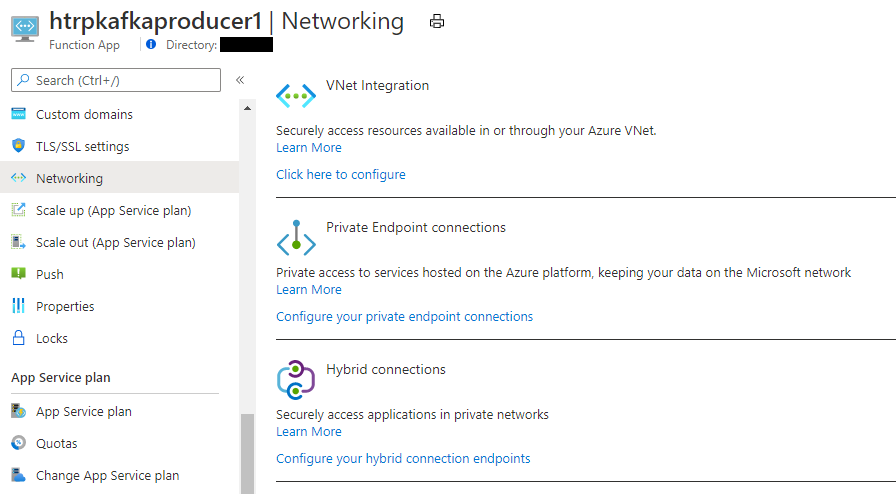Click the Private Endpoint connections icon
The image size is (896, 494).
[x=296, y=239]
